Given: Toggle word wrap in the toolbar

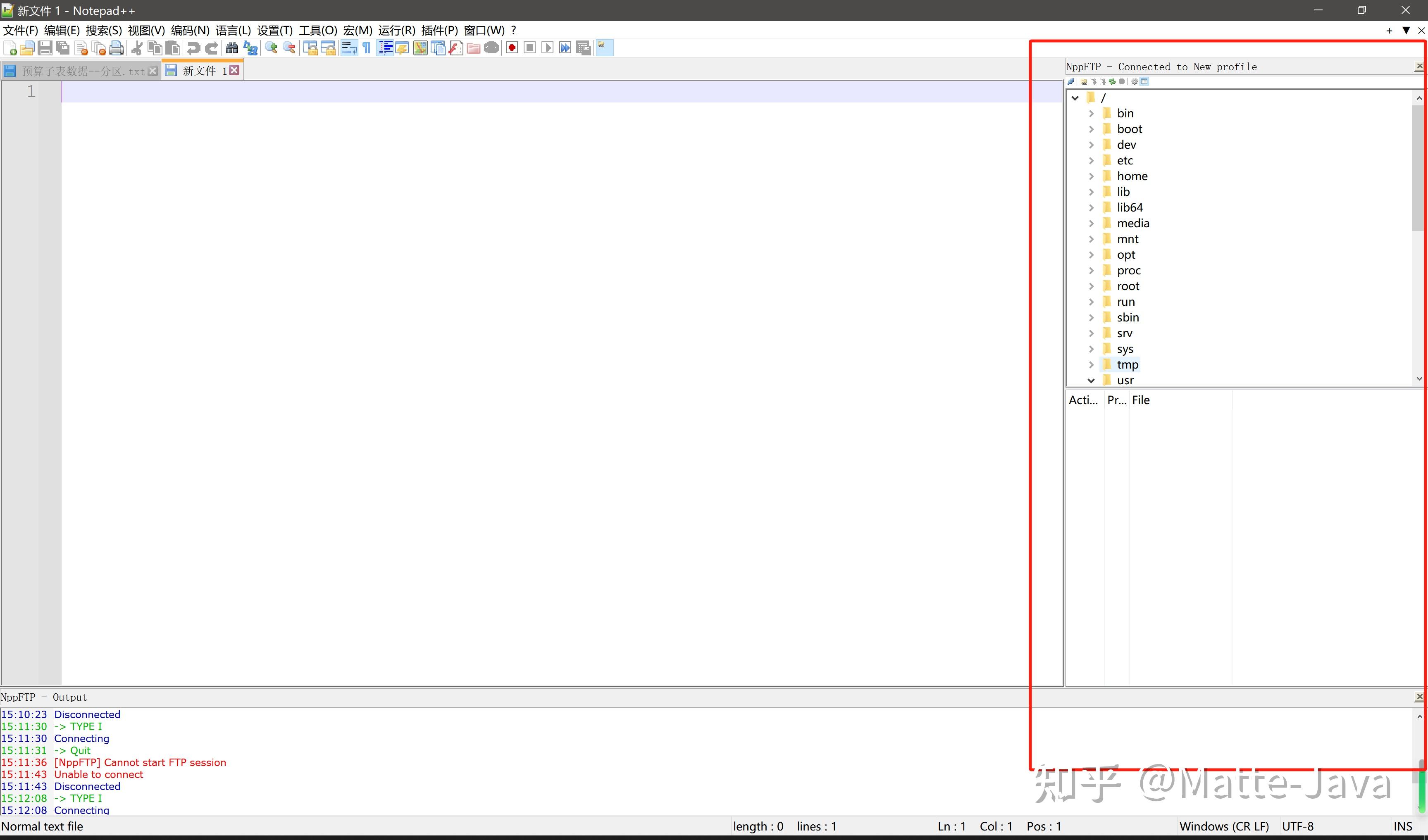Looking at the screenshot, I should click(348, 48).
